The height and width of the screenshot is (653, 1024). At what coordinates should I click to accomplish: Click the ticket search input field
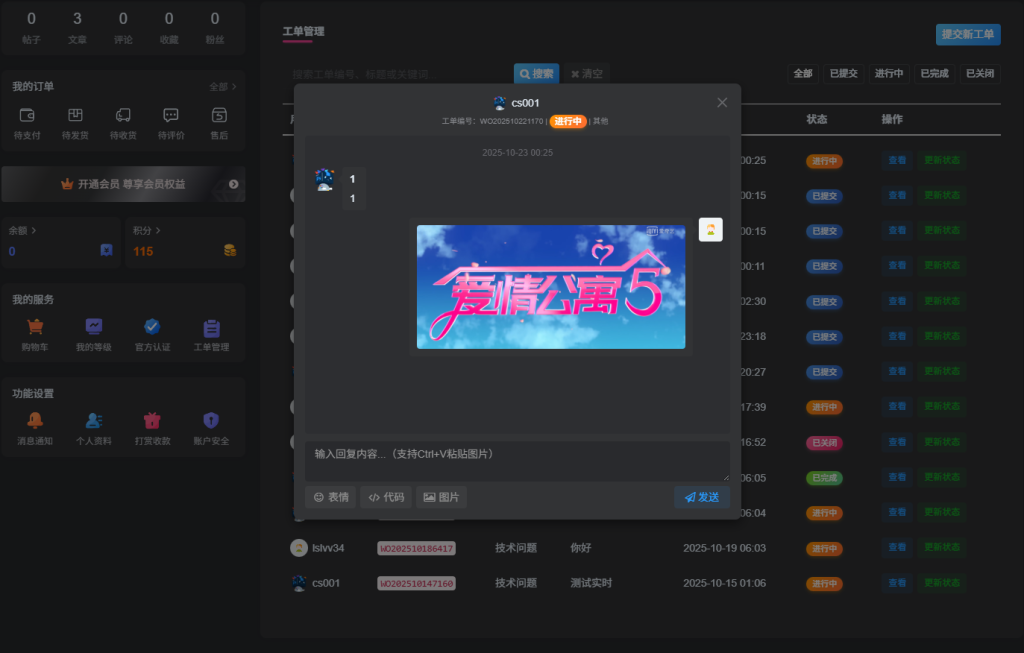coord(398,74)
